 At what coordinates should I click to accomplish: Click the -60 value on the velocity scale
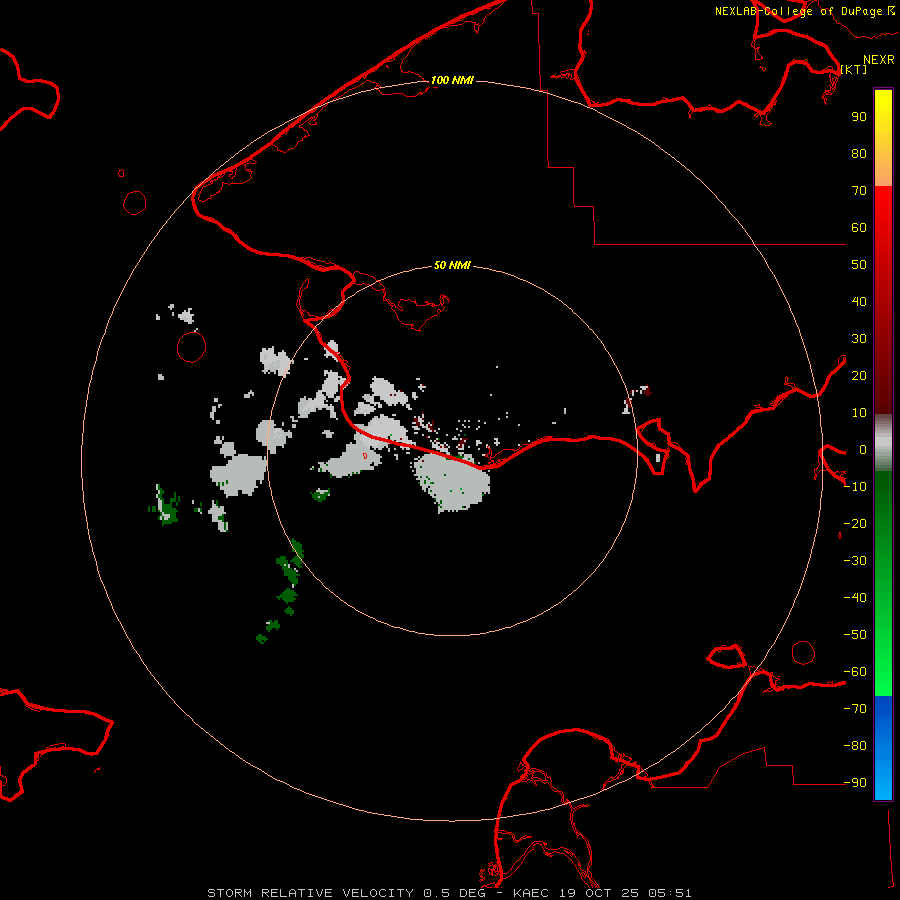(x=855, y=672)
